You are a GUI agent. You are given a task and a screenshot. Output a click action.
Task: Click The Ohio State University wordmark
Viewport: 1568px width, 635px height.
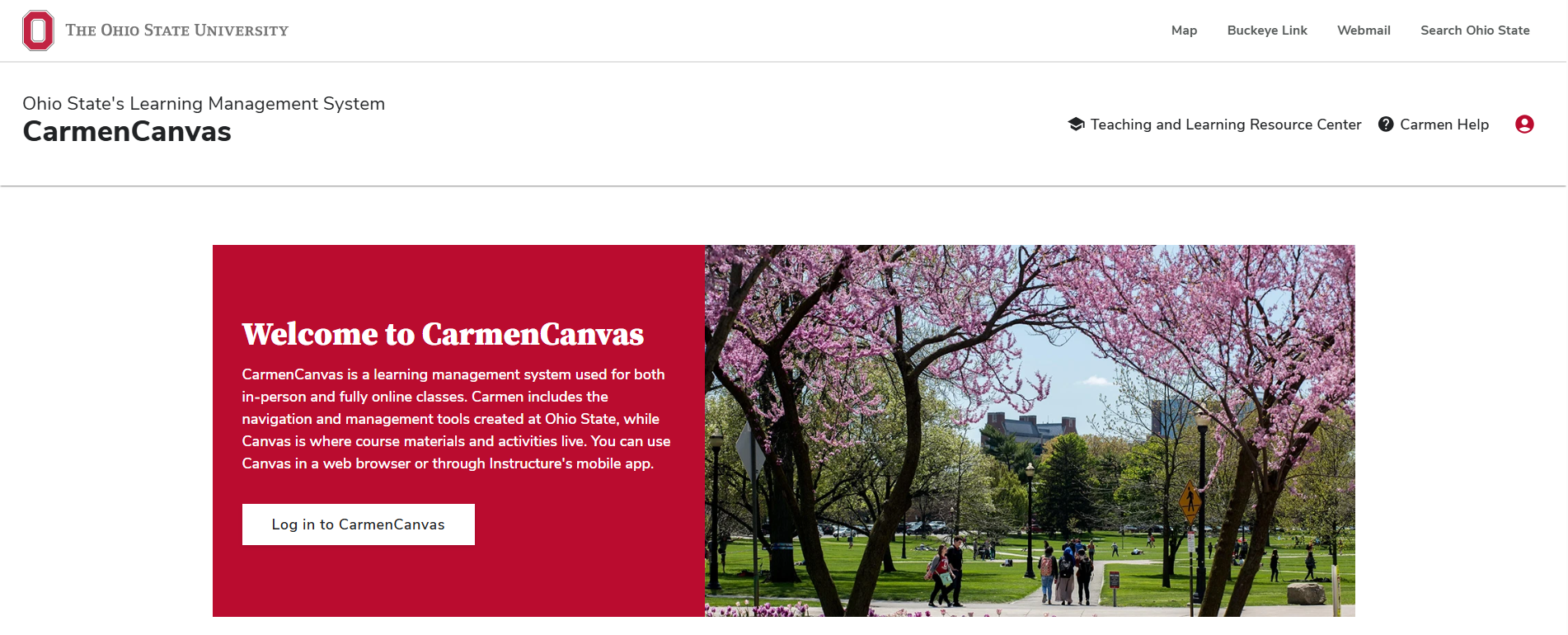click(x=177, y=31)
